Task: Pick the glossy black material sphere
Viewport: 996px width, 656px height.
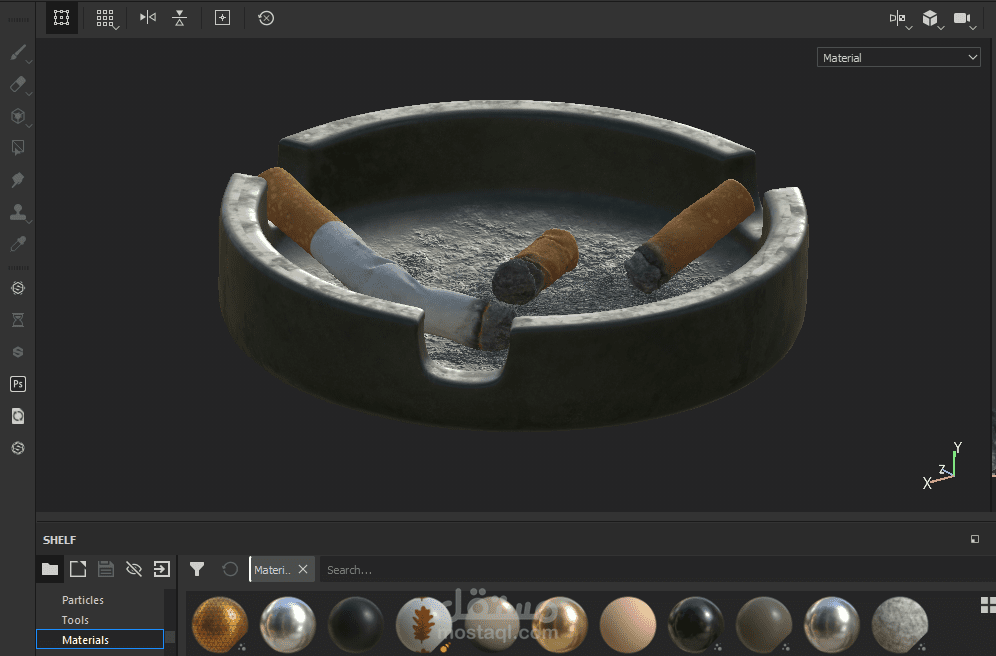Action: click(x=696, y=625)
